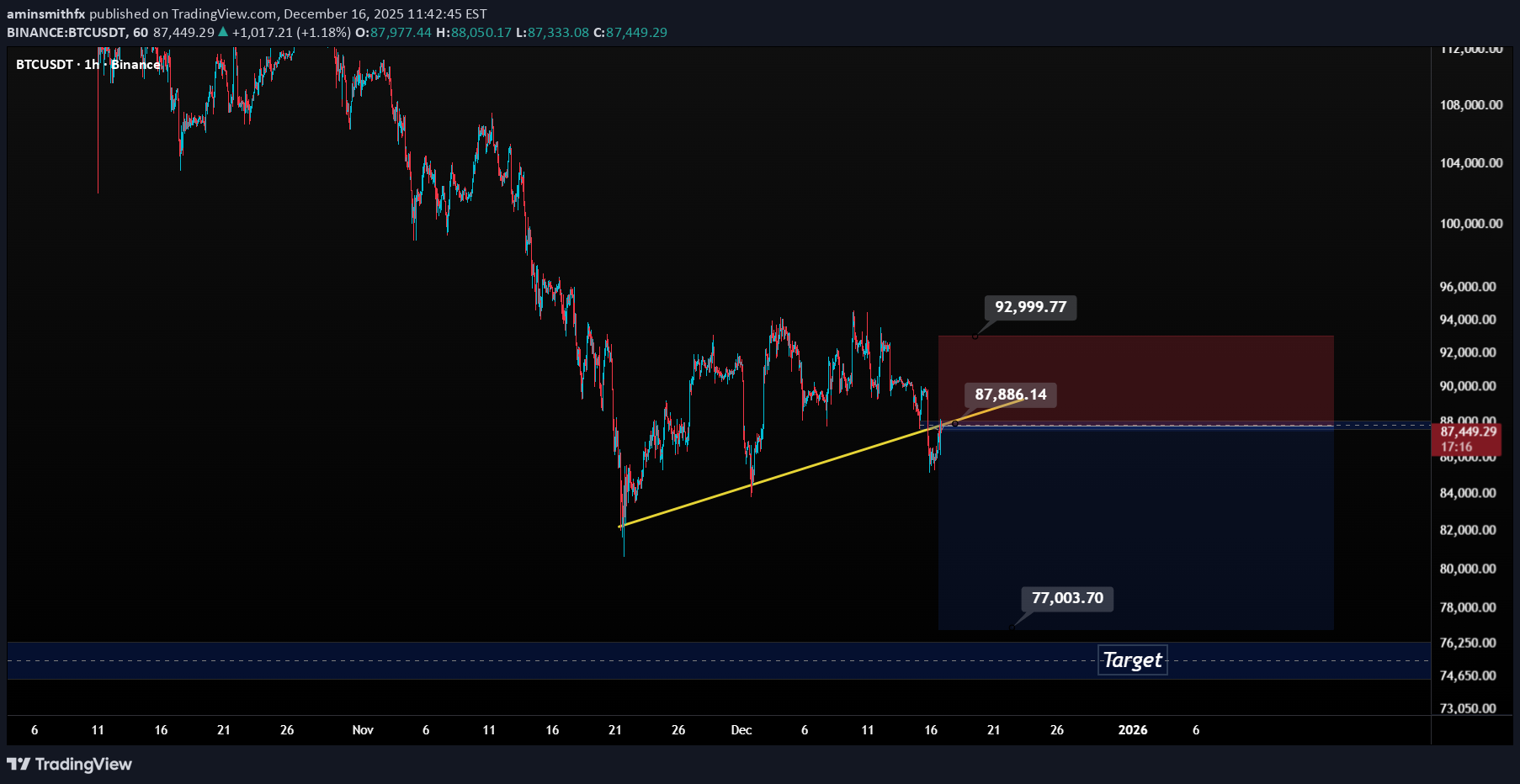Select the yellow ascending trendline
The width and height of the screenshot is (1520, 784).
(x=800, y=471)
